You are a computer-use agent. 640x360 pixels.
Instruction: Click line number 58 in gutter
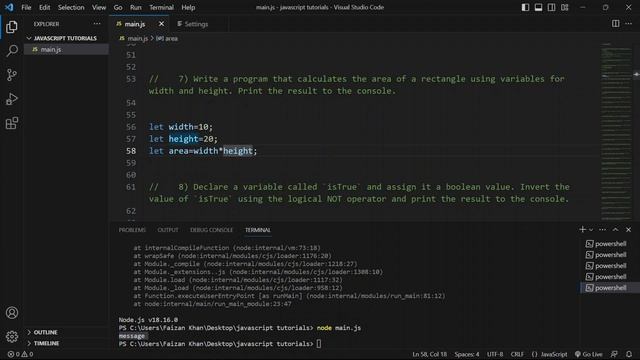point(131,151)
